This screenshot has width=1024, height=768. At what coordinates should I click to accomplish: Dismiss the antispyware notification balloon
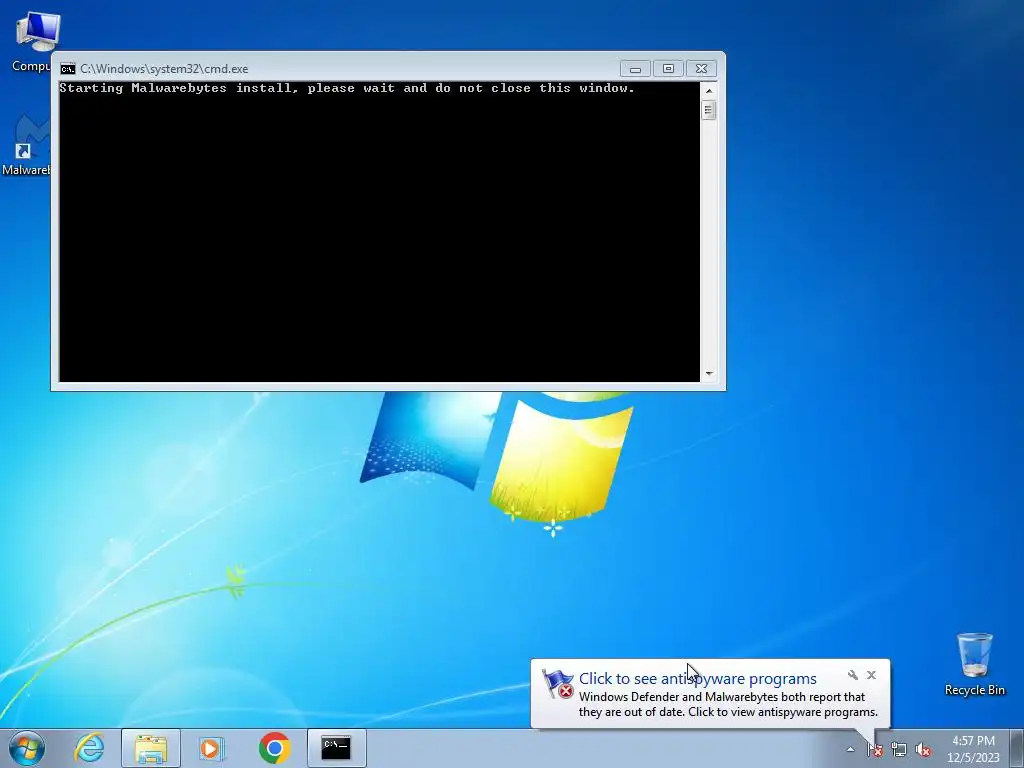point(871,675)
